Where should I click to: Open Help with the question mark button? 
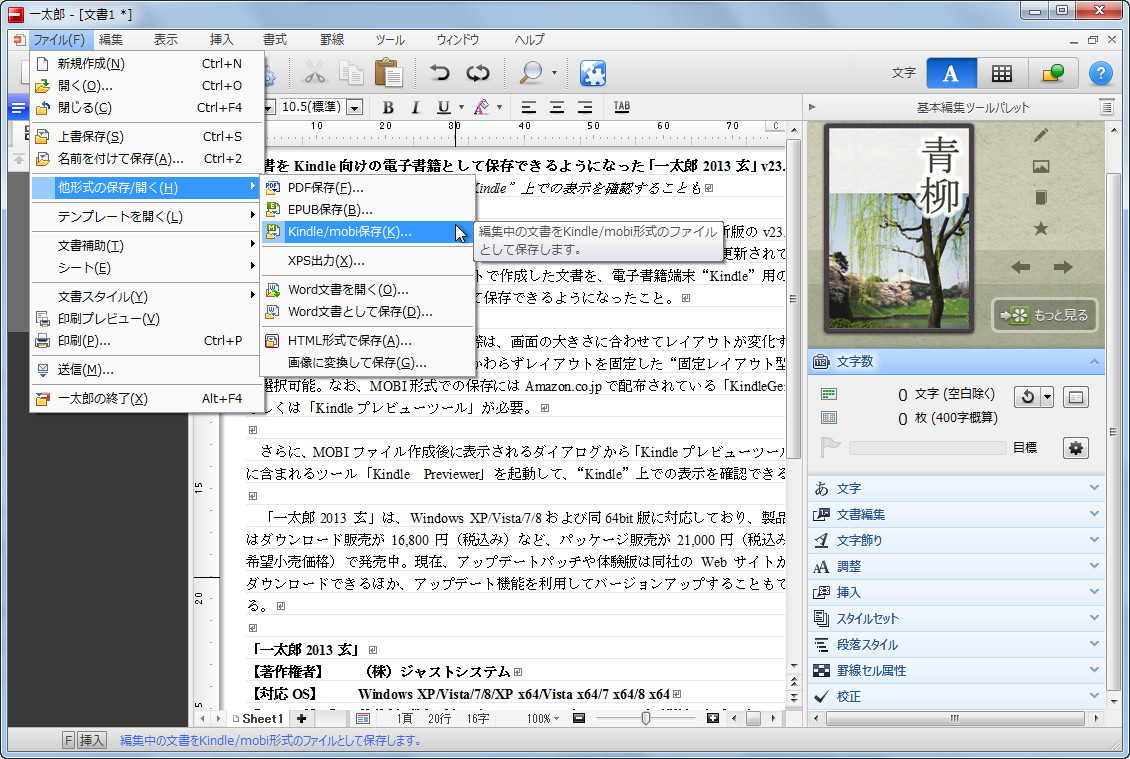1100,72
